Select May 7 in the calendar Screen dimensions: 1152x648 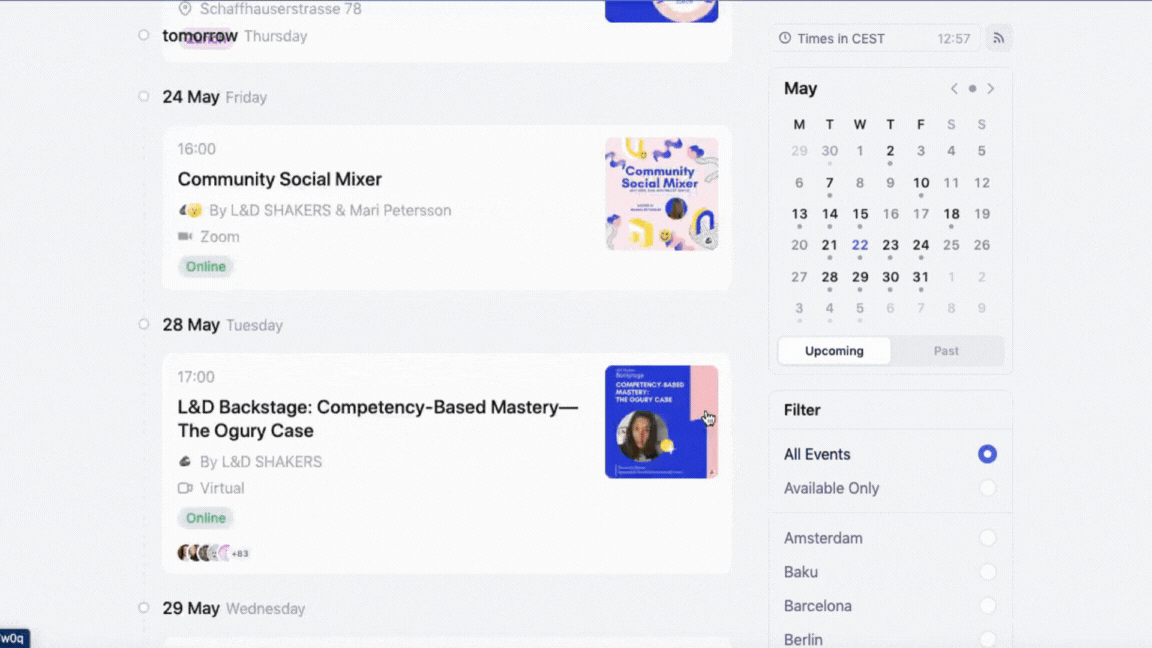click(829, 183)
